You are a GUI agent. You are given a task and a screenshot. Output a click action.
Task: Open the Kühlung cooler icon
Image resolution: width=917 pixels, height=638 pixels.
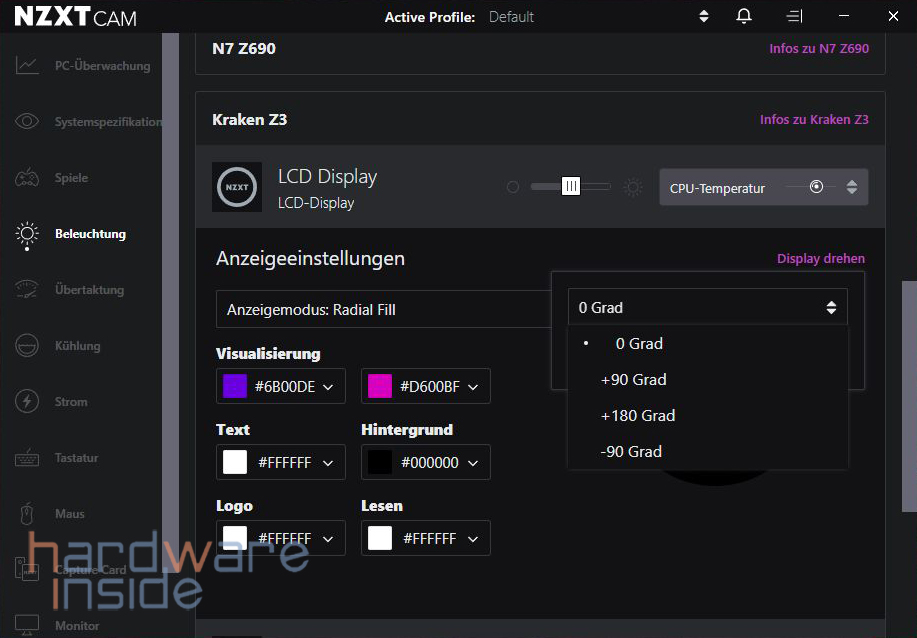[27, 346]
